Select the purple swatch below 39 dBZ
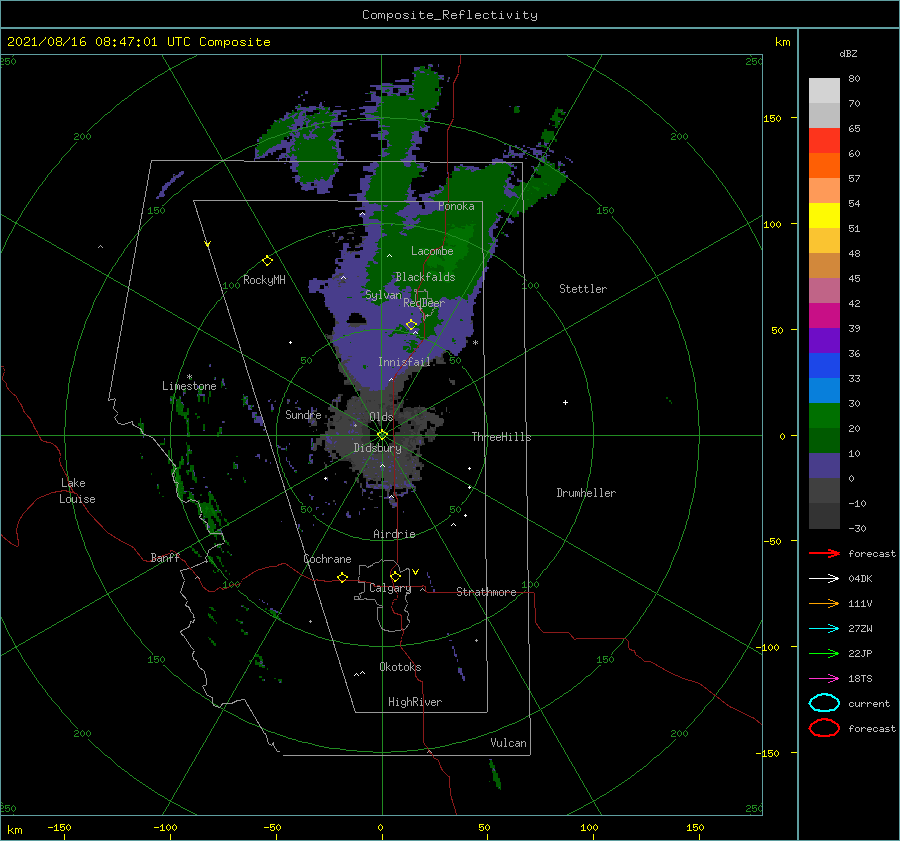The image size is (900, 841). pyautogui.click(x=824, y=340)
